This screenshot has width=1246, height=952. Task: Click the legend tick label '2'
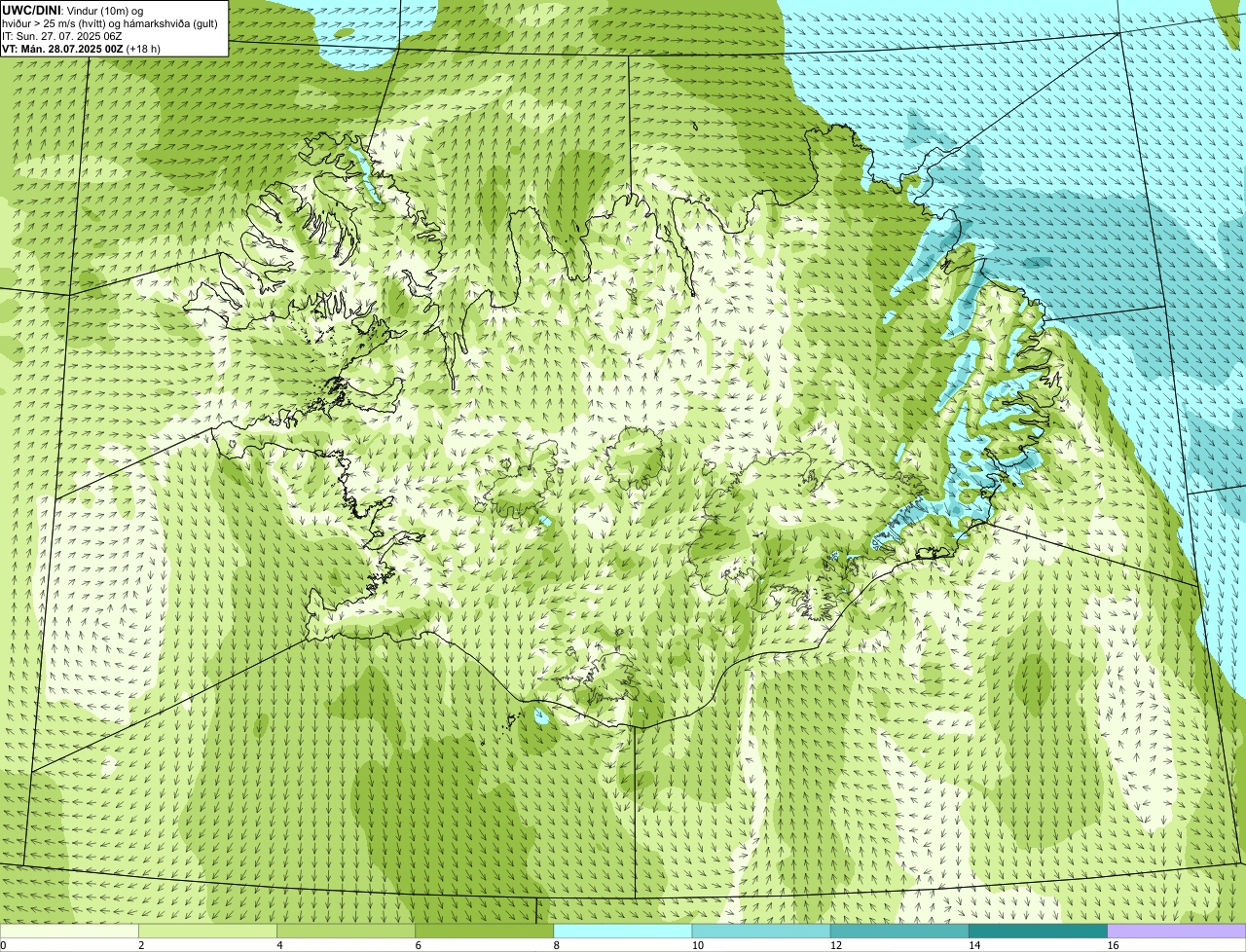coord(141,945)
